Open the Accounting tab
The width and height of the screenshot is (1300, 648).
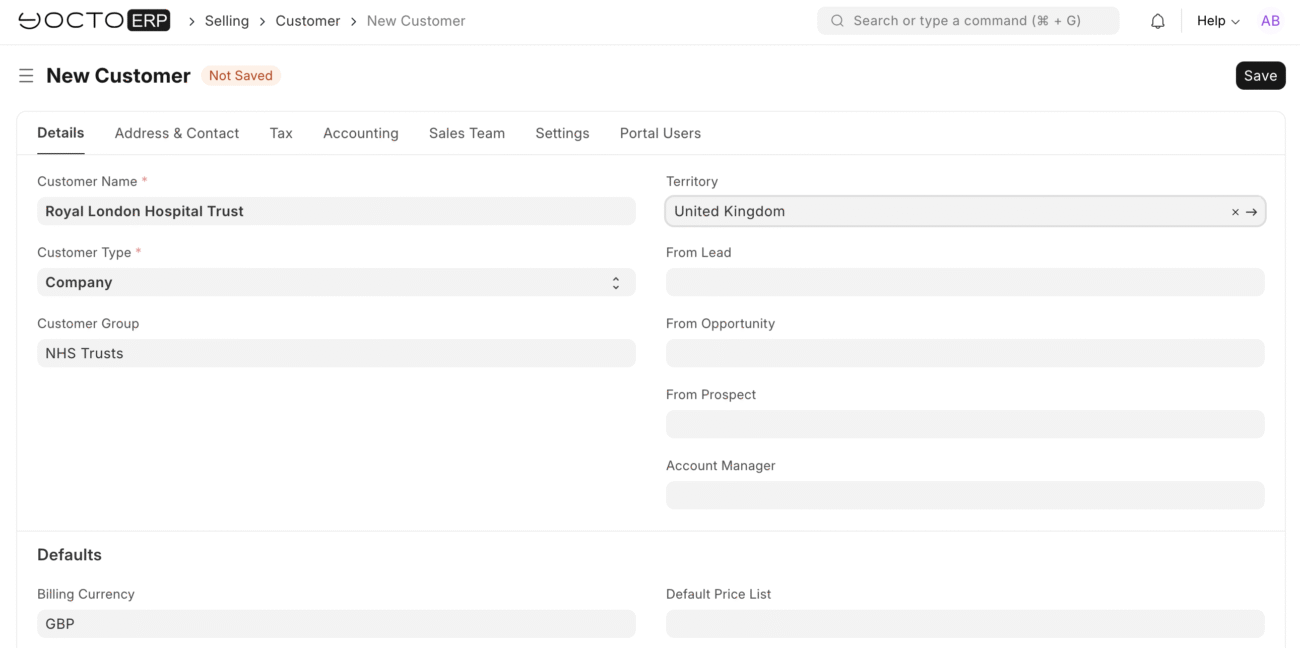pyautogui.click(x=361, y=133)
